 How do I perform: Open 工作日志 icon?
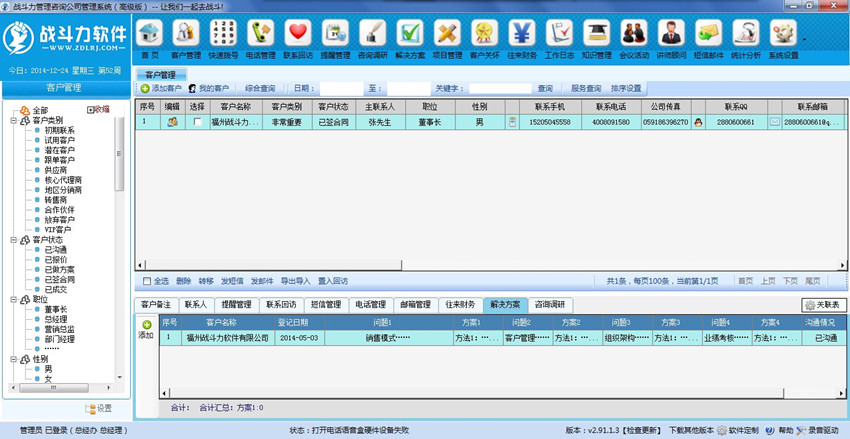tap(559, 33)
